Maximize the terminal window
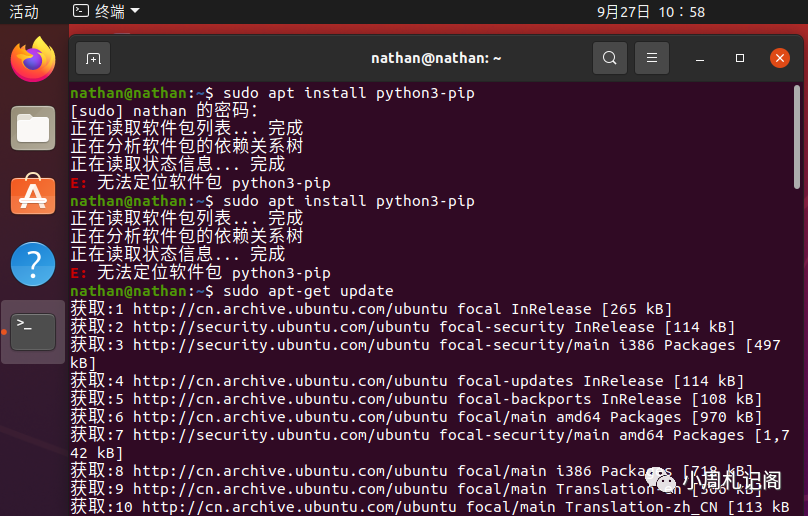The image size is (808, 516). click(x=740, y=58)
